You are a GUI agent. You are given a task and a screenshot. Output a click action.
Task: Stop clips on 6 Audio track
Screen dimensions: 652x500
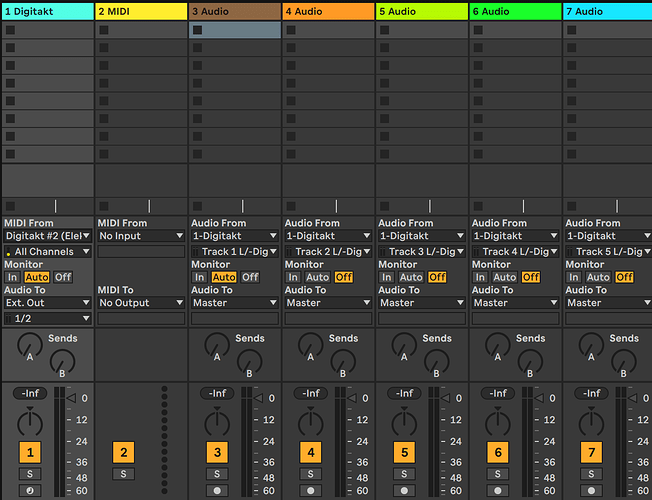click(478, 206)
